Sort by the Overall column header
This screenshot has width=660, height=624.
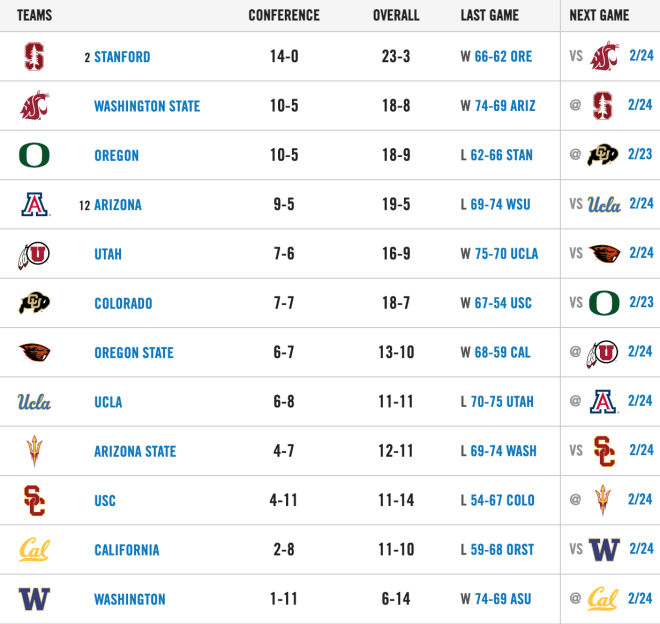[x=396, y=15]
